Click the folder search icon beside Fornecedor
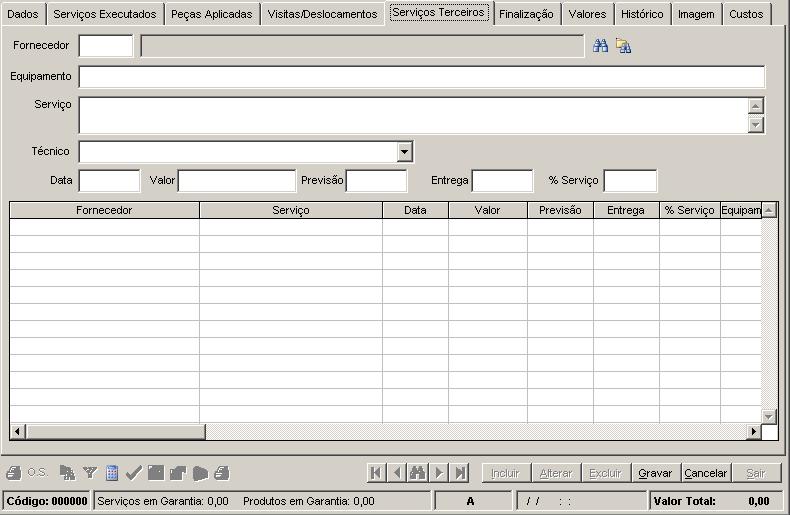This screenshot has width=790, height=515. pyautogui.click(x=623, y=46)
